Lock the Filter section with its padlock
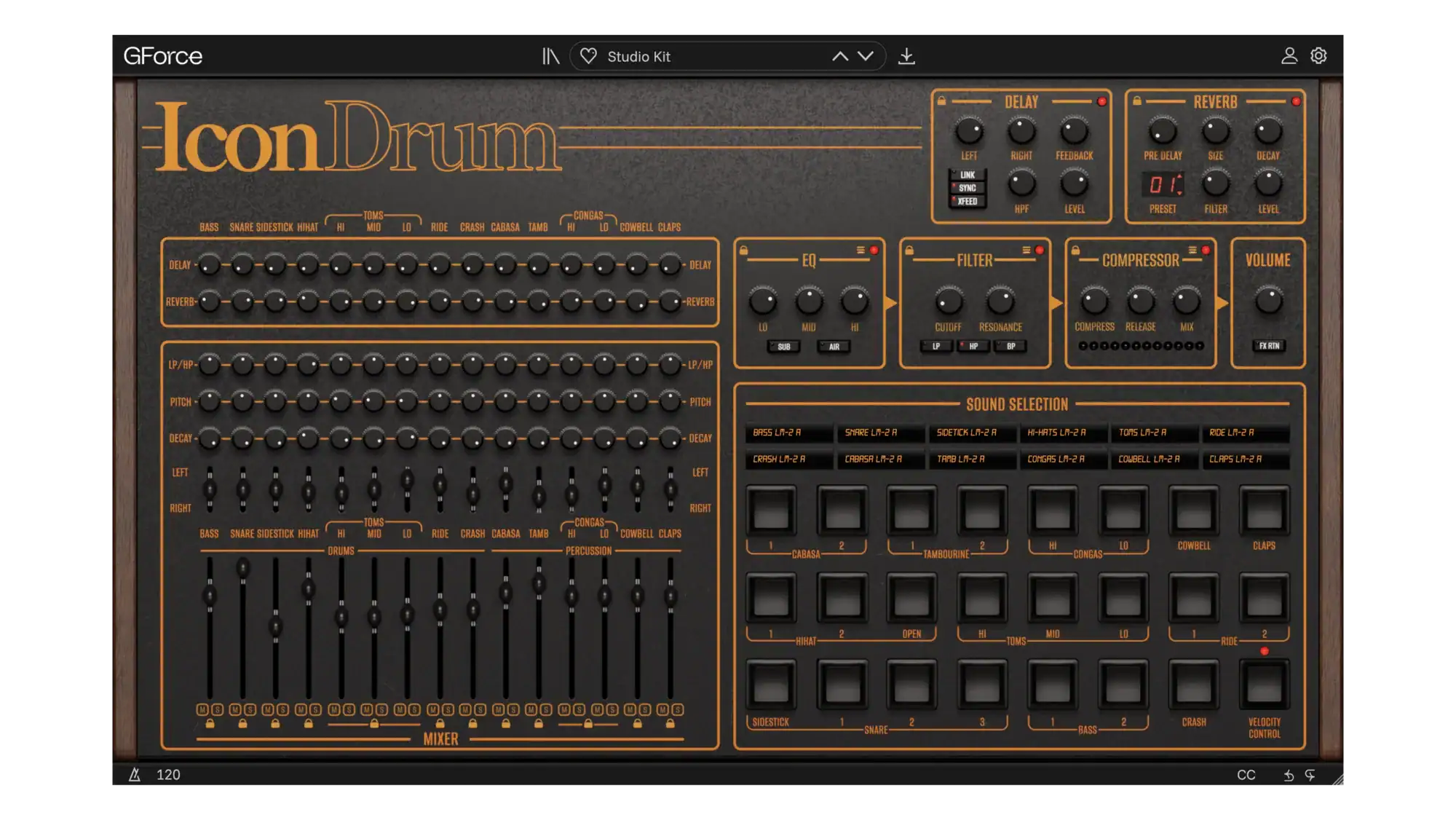 (909, 251)
